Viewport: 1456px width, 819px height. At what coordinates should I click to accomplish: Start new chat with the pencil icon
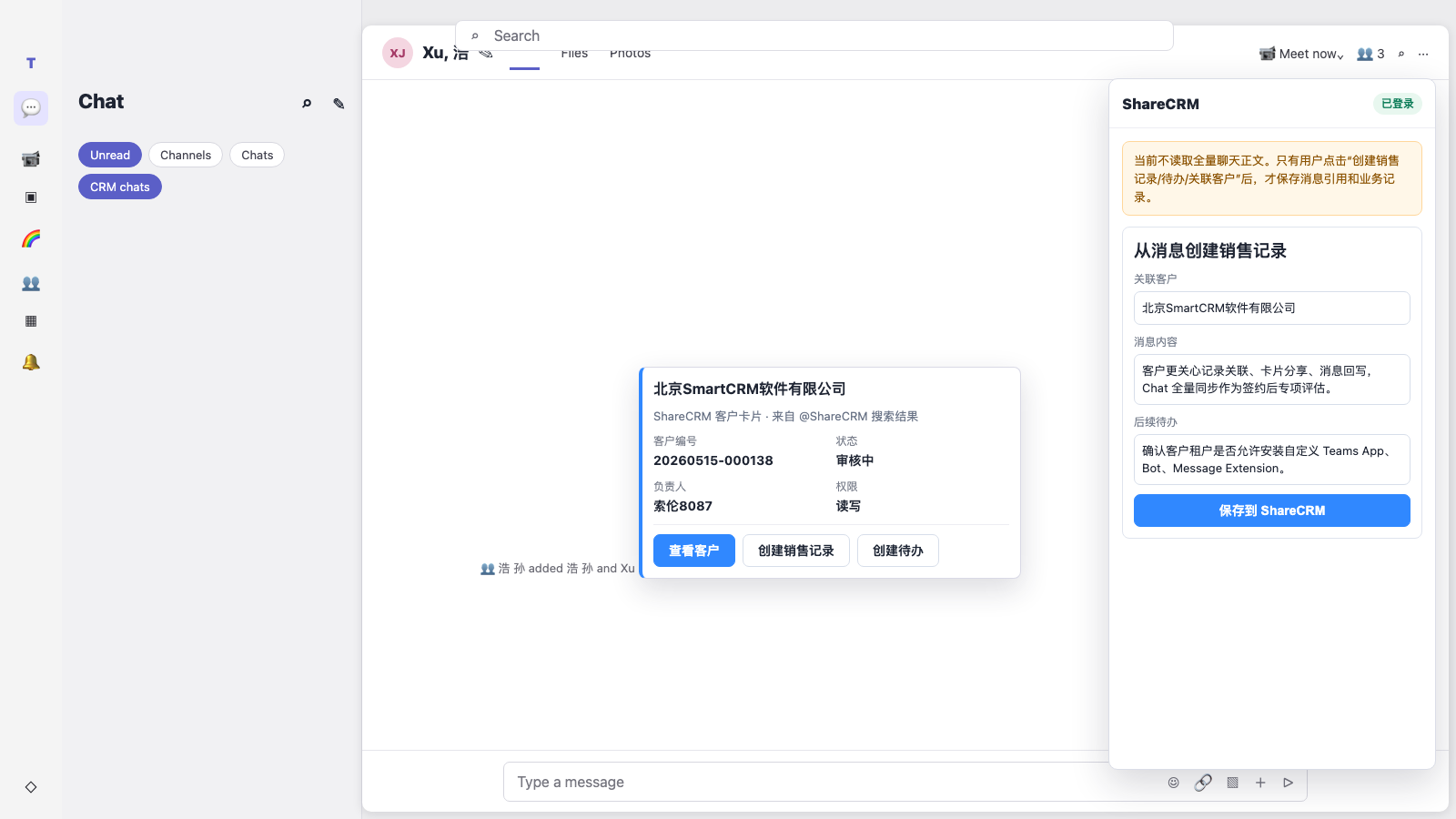point(339,103)
